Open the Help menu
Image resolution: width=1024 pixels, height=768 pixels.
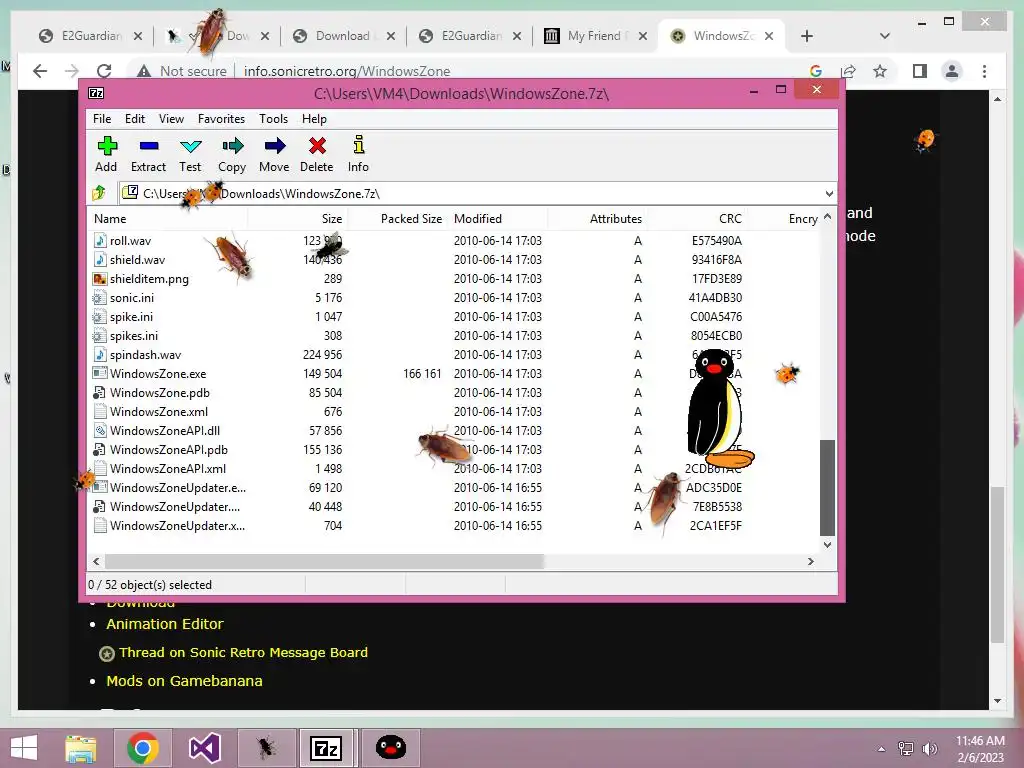click(x=314, y=119)
